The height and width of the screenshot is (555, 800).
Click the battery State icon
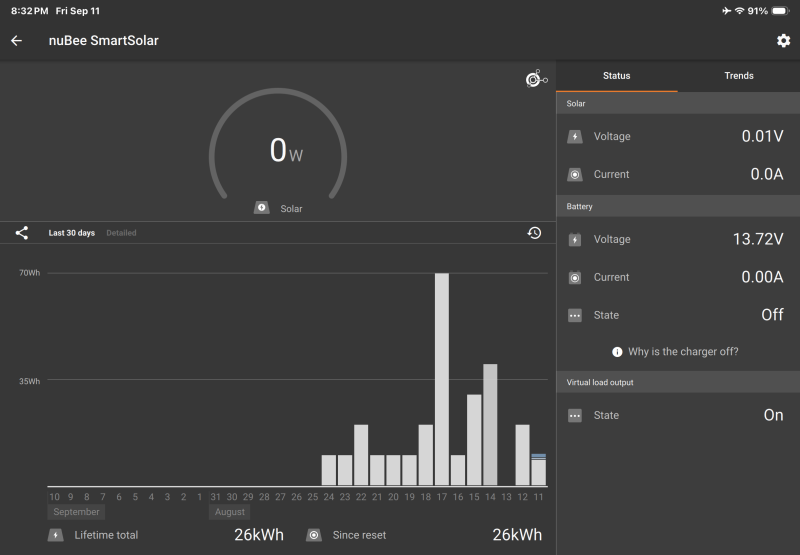(x=575, y=315)
